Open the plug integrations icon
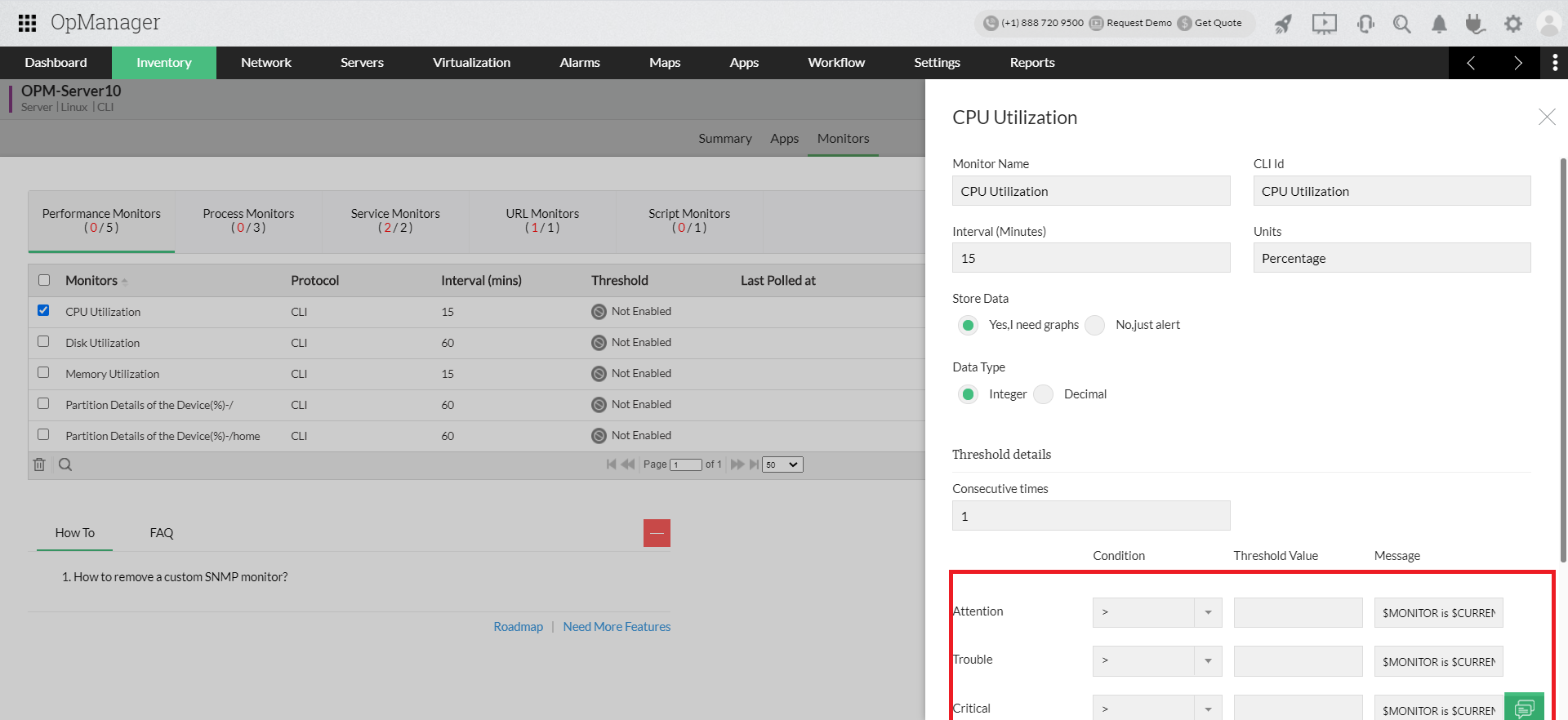 pyautogui.click(x=1474, y=24)
